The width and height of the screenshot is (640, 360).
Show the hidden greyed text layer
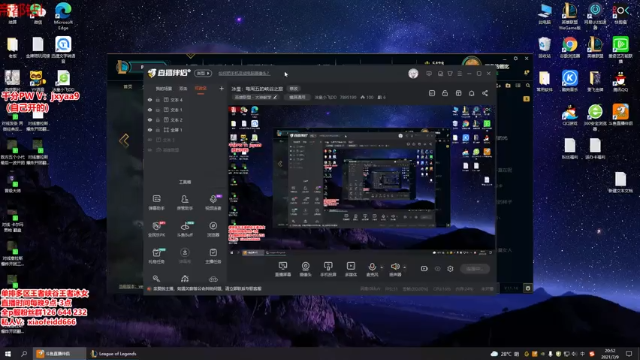150,140
